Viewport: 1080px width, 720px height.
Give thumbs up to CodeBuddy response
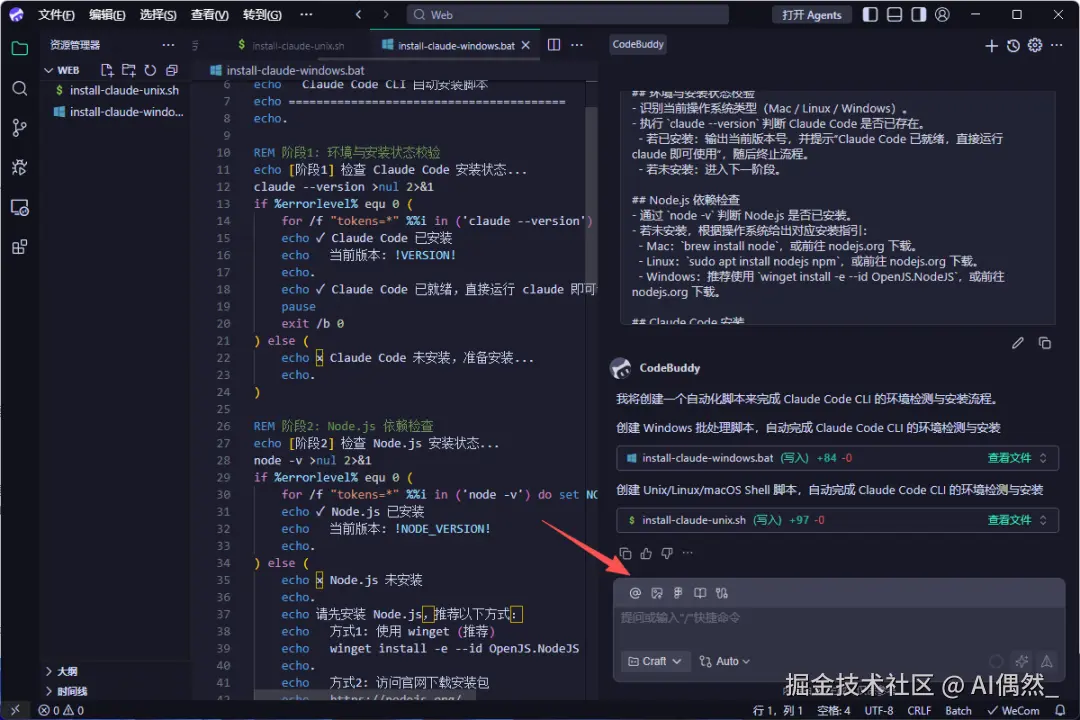pyautogui.click(x=646, y=553)
